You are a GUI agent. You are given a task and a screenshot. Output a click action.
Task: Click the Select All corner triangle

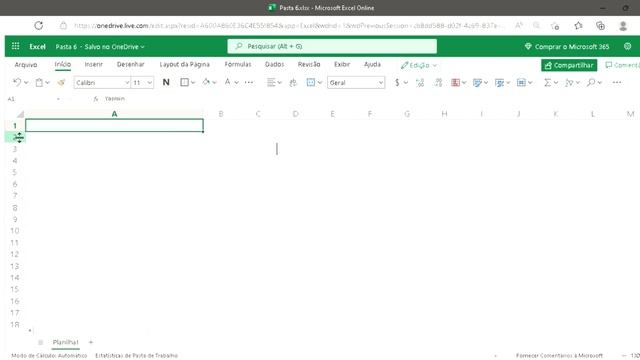tap(20, 114)
